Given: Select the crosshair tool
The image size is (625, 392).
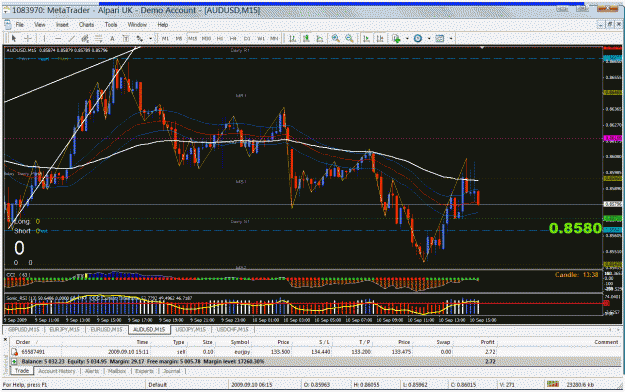Looking at the screenshot, I should coord(28,38).
